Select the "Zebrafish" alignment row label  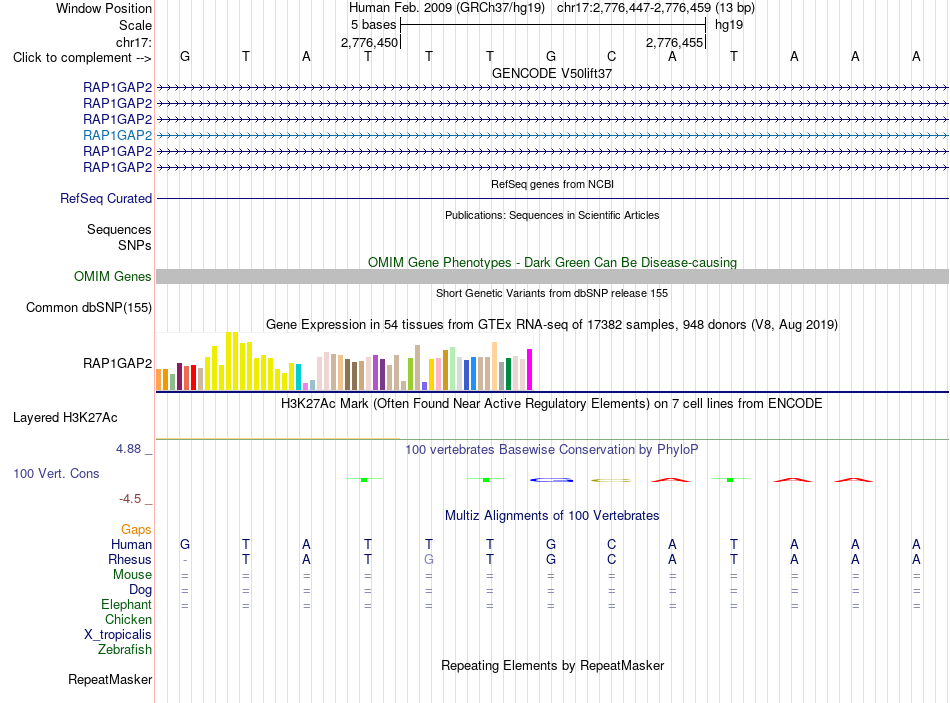pos(125,649)
